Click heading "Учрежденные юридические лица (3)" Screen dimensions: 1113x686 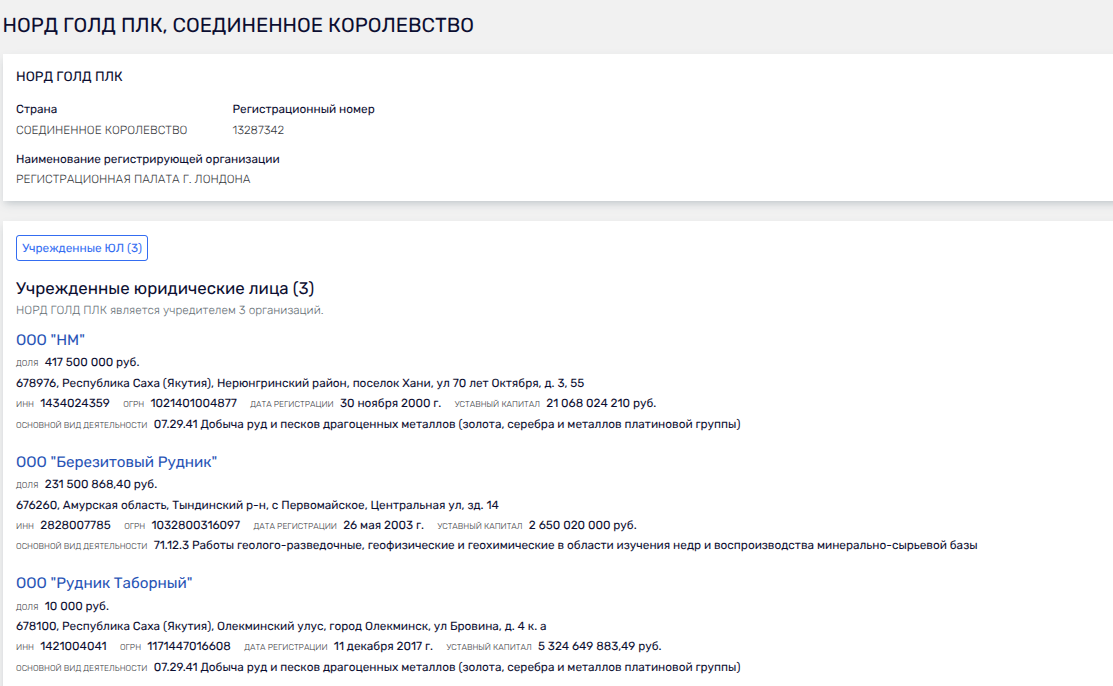pos(165,289)
